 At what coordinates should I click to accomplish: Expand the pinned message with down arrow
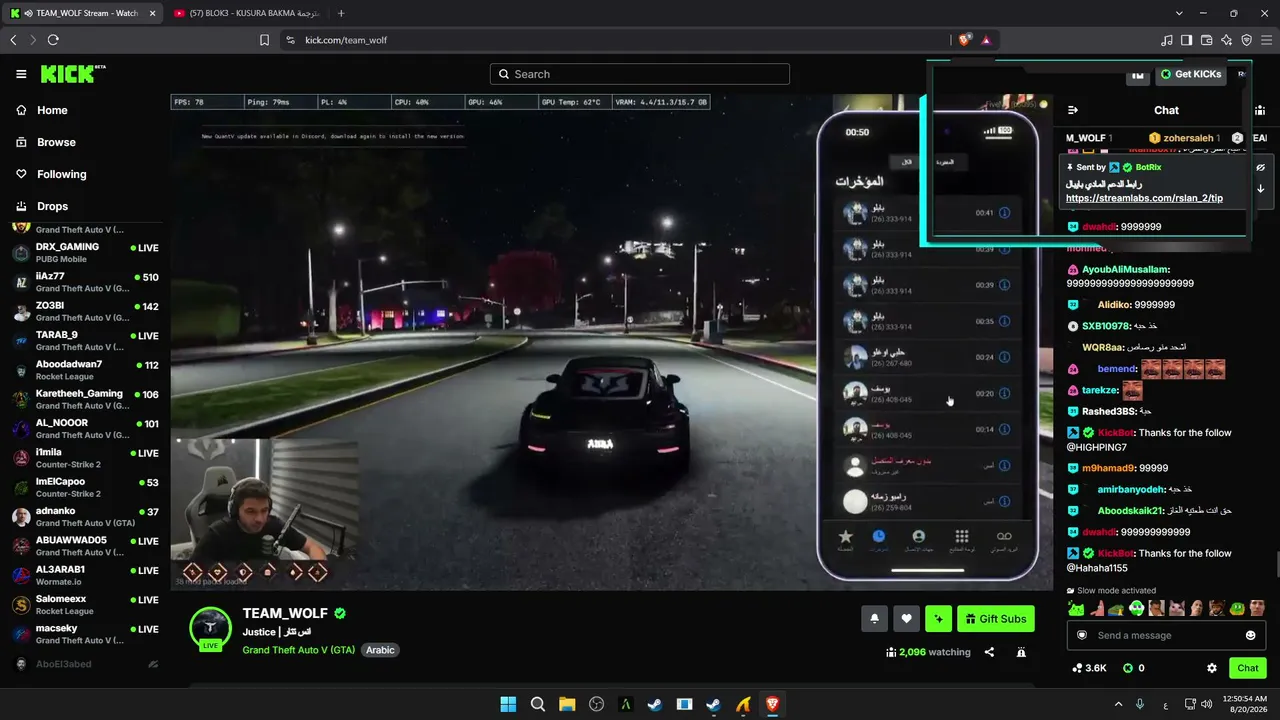tap(1260, 189)
